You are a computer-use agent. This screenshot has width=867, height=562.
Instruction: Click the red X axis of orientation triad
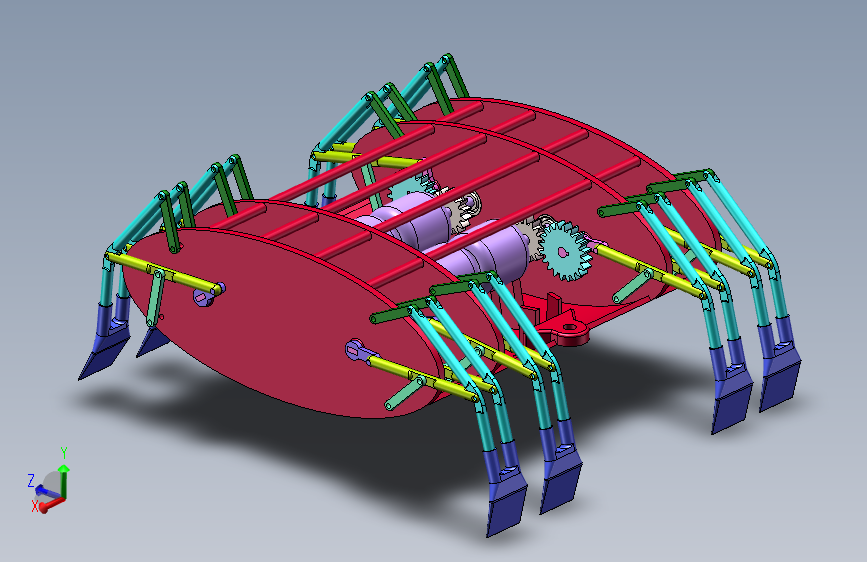coord(51,505)
